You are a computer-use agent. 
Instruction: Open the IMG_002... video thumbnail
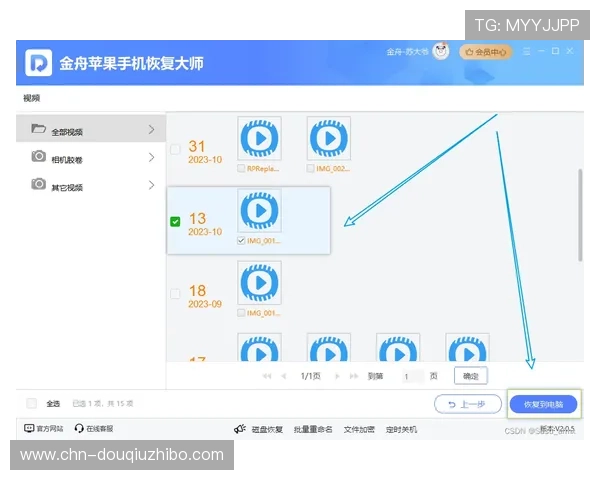pos(329,138)
